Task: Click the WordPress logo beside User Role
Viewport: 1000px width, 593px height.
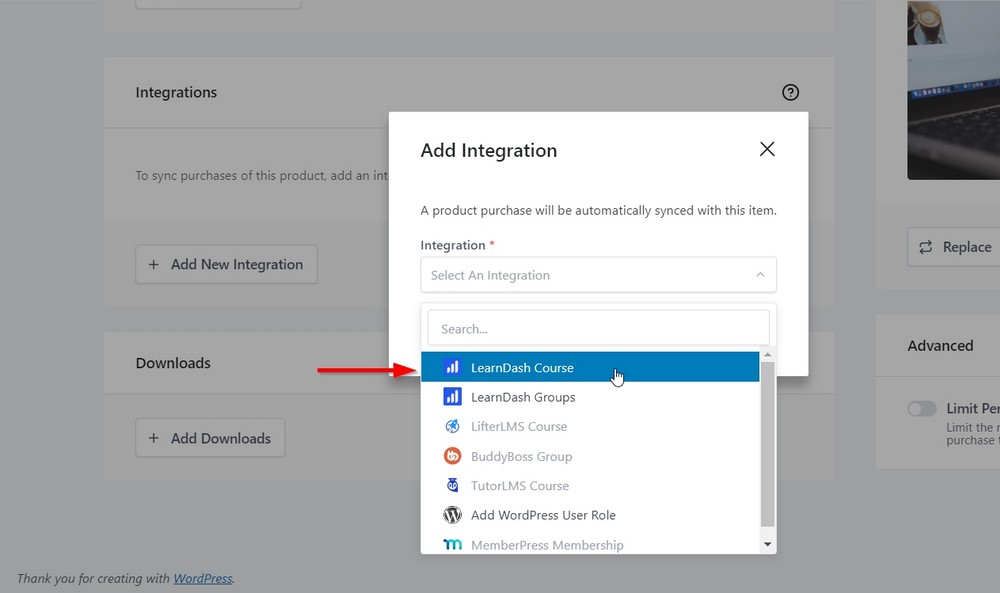Action: coord(453,515)
